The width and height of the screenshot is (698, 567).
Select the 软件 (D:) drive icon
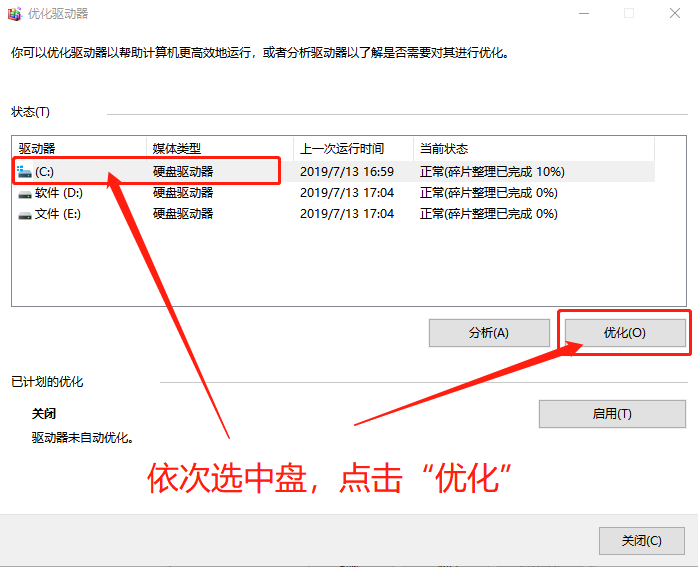[25, 193]
